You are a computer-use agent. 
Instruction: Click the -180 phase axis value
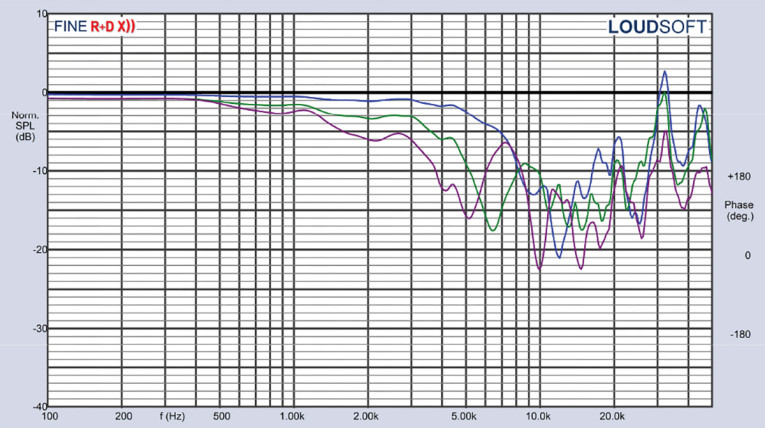coord(739,335)
